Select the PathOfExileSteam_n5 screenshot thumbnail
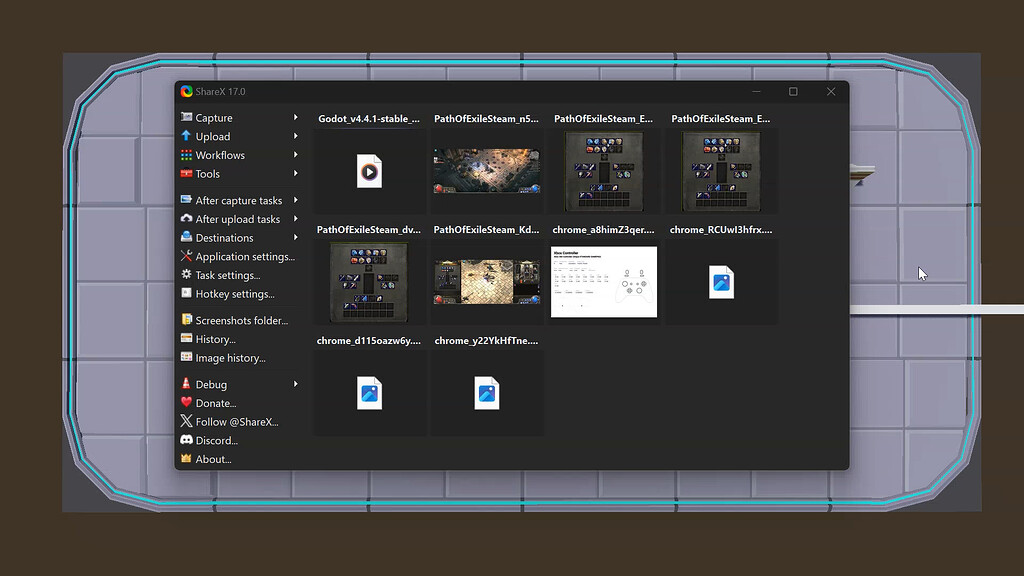 pyautogui.click(x=487, y=171)
